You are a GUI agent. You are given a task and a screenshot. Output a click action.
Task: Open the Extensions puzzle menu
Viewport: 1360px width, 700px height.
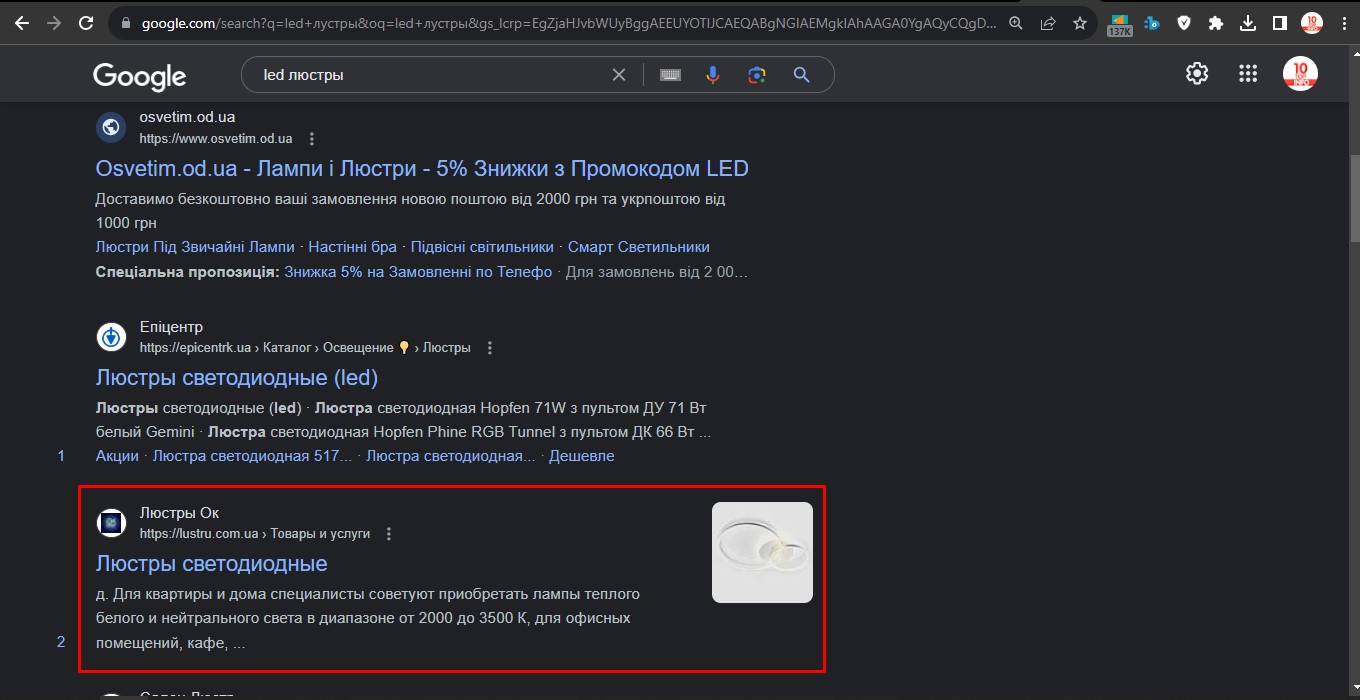[1216, 23]
